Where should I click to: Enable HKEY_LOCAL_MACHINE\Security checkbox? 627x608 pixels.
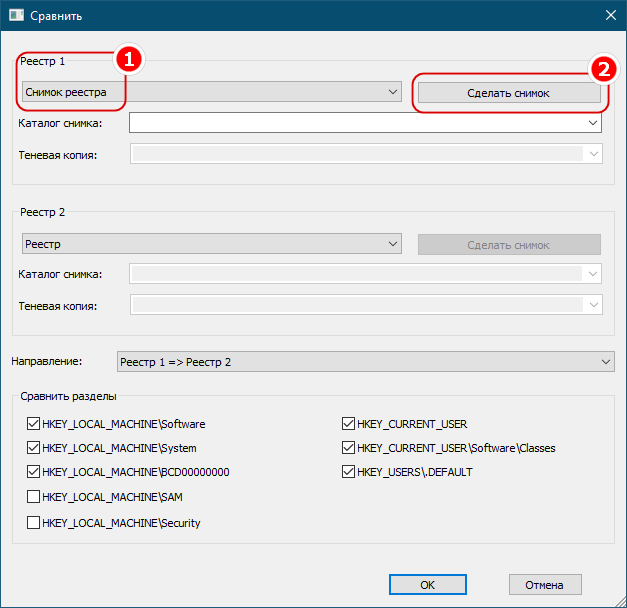(x=33, y=522)
